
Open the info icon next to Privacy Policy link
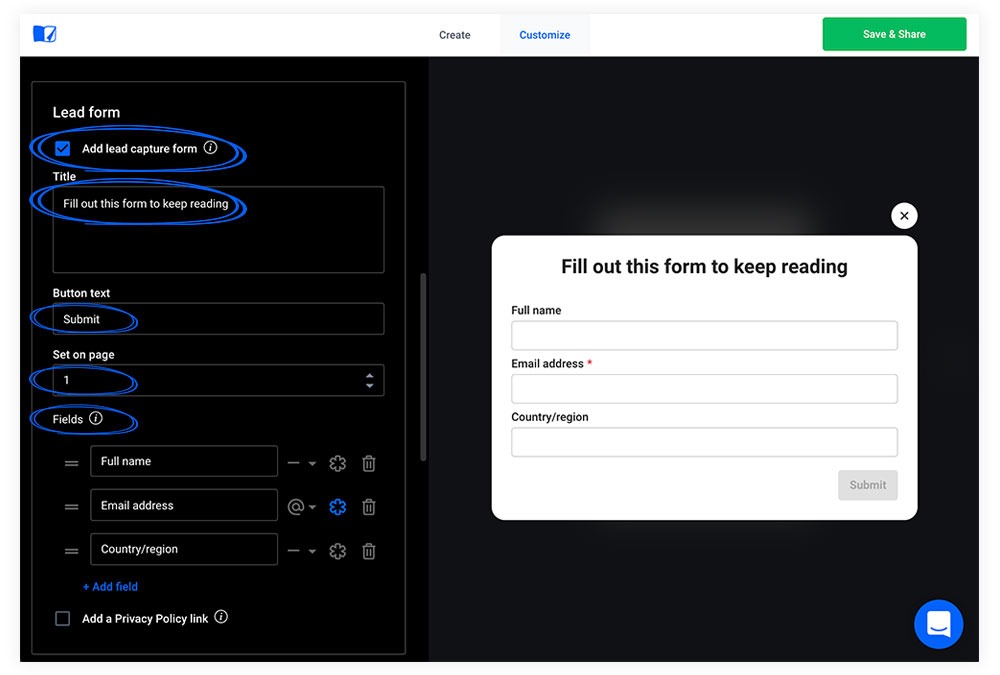coord(221,617)
